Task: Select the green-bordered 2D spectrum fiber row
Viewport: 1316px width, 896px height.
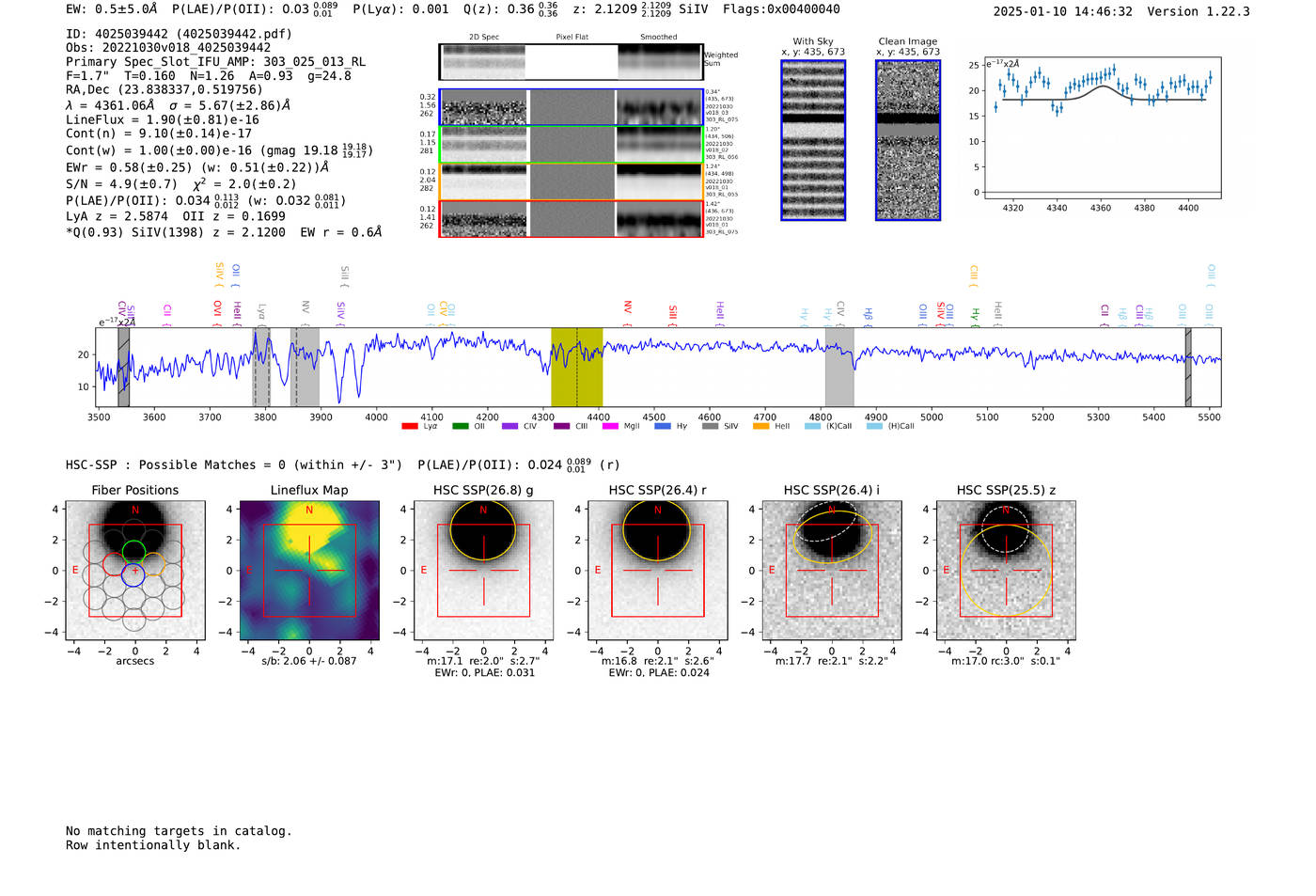Action: point(571,145)
